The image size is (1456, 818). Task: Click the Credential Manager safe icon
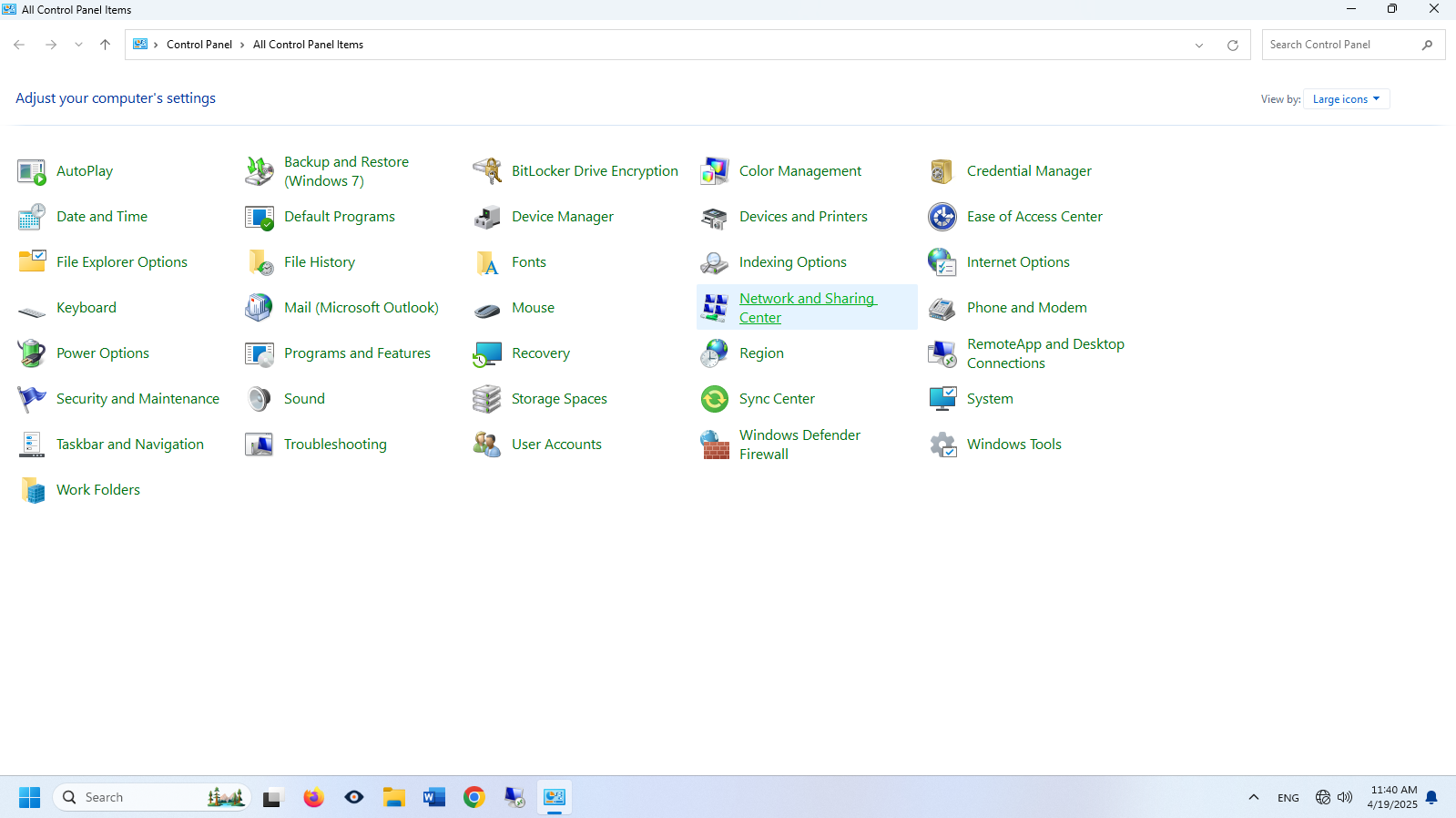pyautogui.click(x=942, y=171)
